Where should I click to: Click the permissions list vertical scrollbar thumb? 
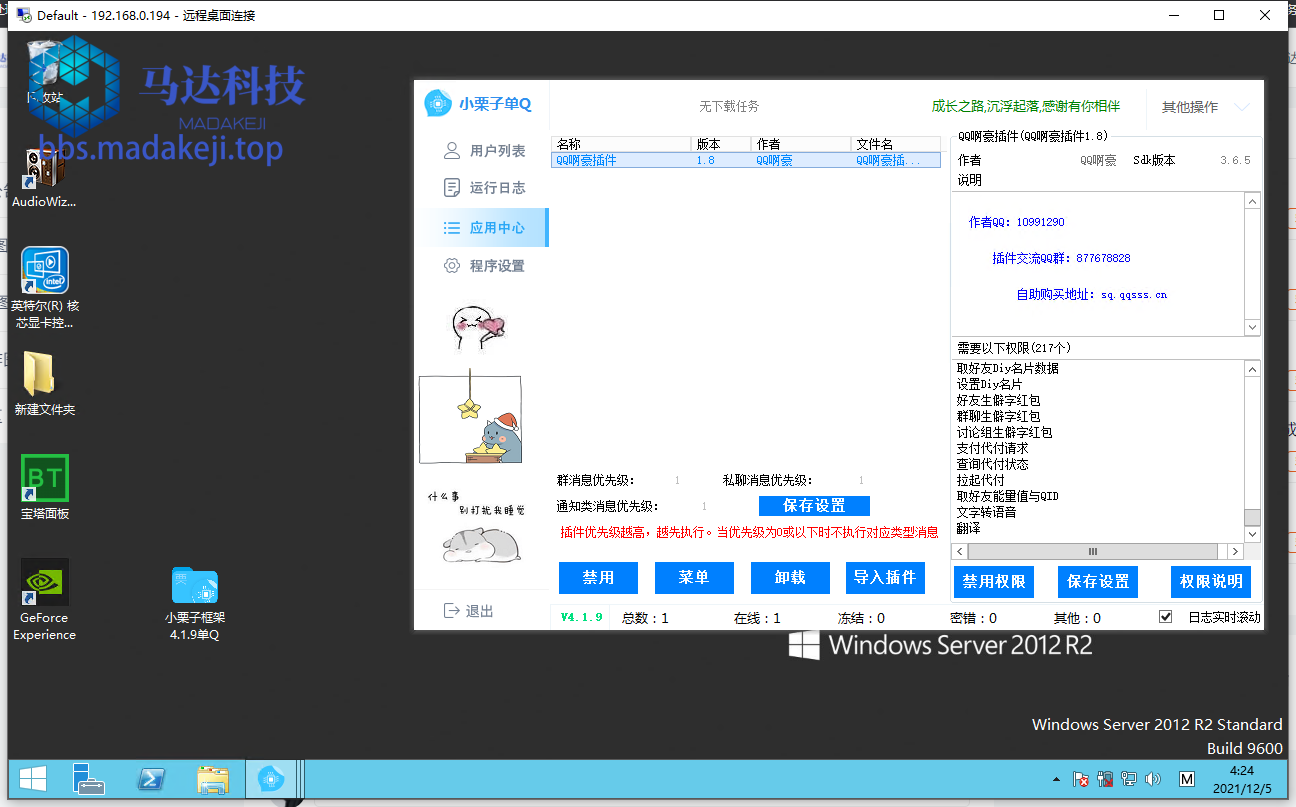(1253, 517)
